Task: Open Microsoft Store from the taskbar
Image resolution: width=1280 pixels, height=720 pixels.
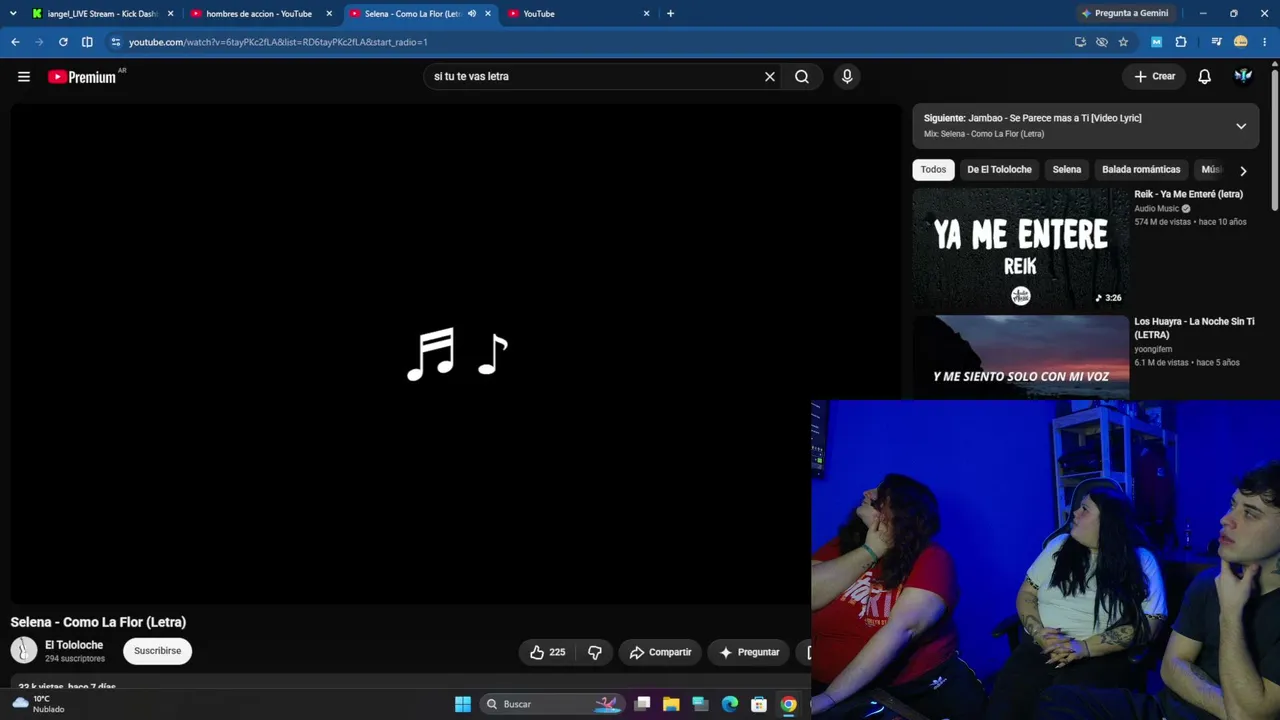Action: pyautogui.click(x=759, y=704)
